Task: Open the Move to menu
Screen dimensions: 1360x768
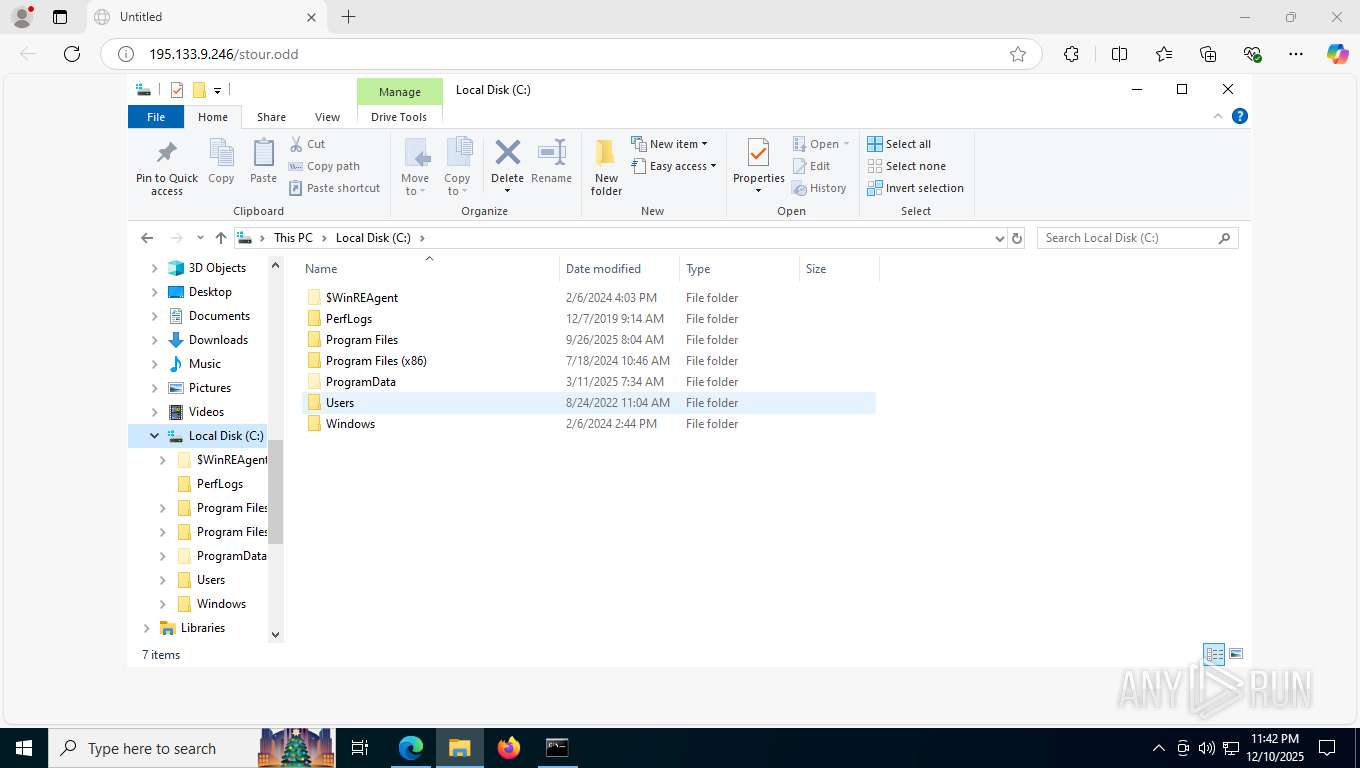Action: click(415, 167)
